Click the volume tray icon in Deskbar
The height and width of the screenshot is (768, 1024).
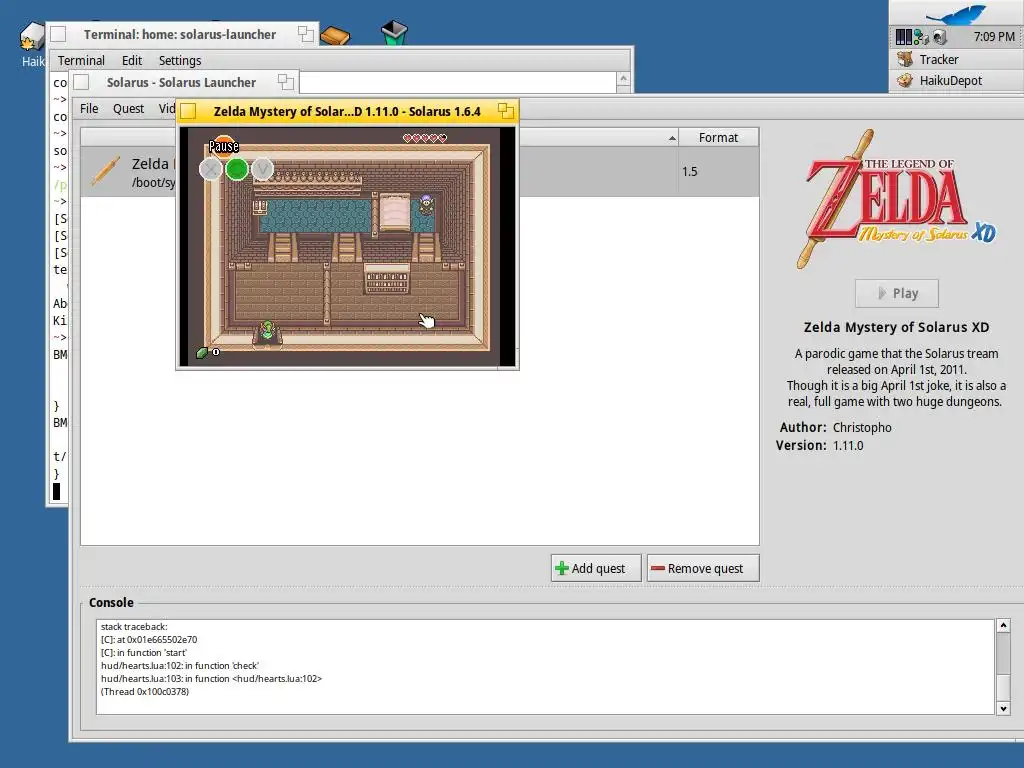pos(939,37)
